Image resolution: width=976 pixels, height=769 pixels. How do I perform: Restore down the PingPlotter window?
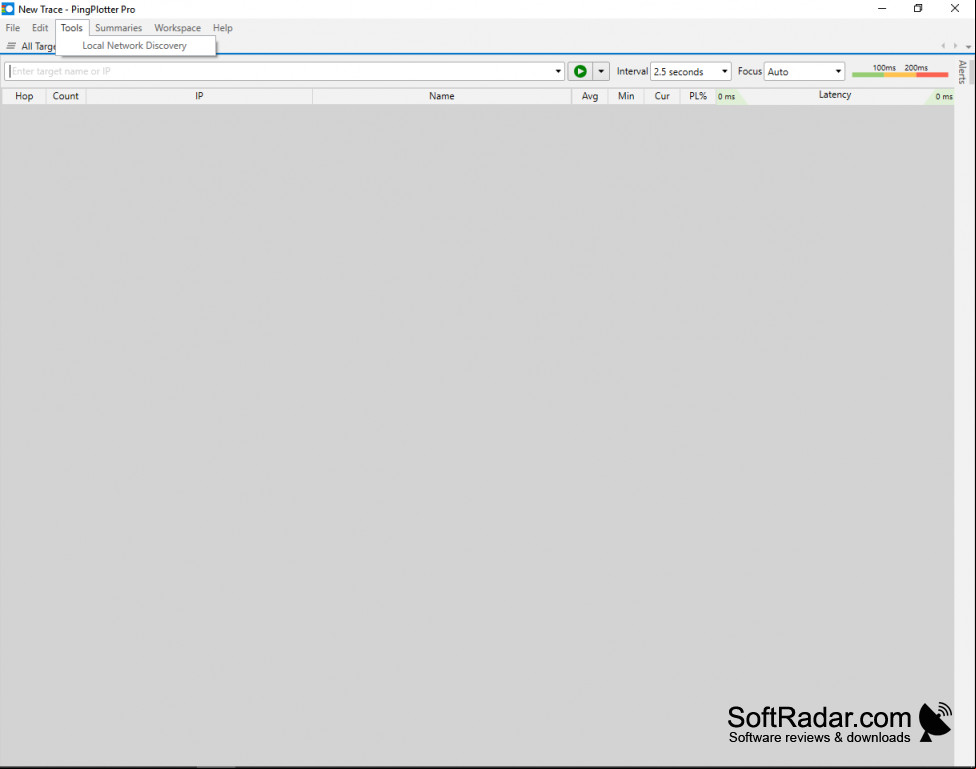click(918, 9)
